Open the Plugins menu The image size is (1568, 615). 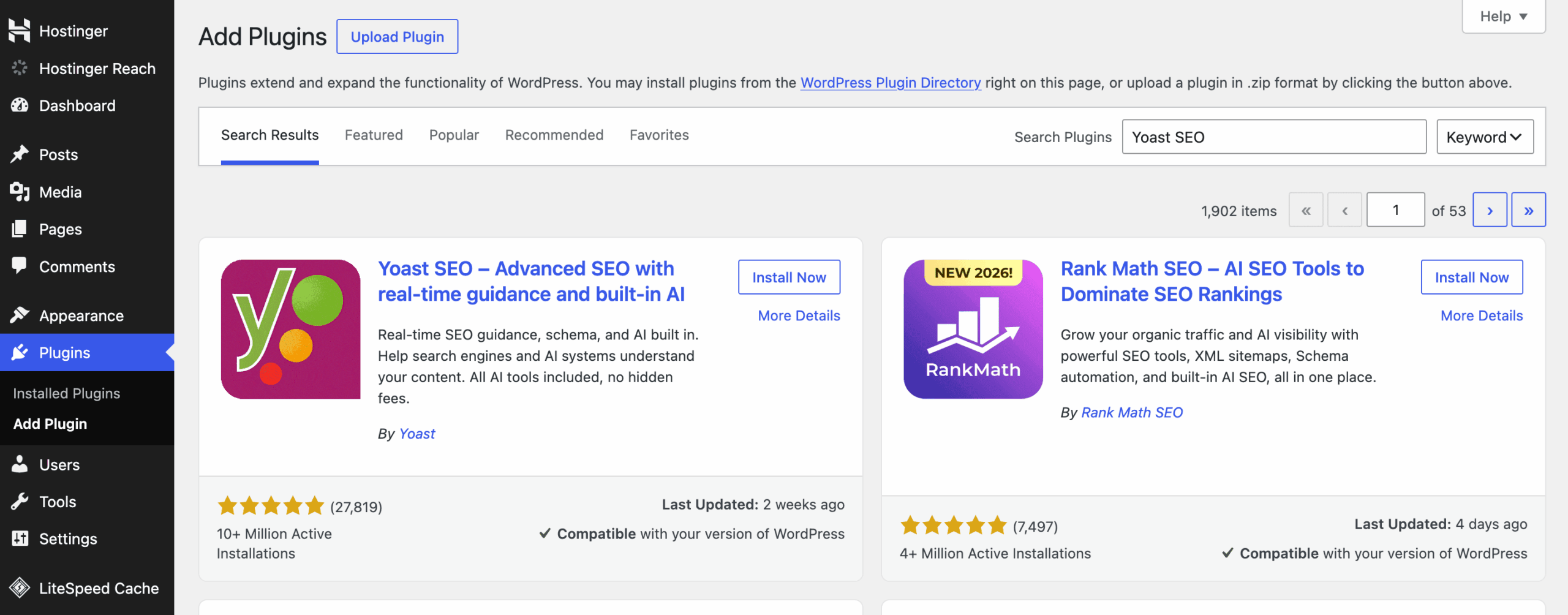pyautogui.click(x=87, y=352)
